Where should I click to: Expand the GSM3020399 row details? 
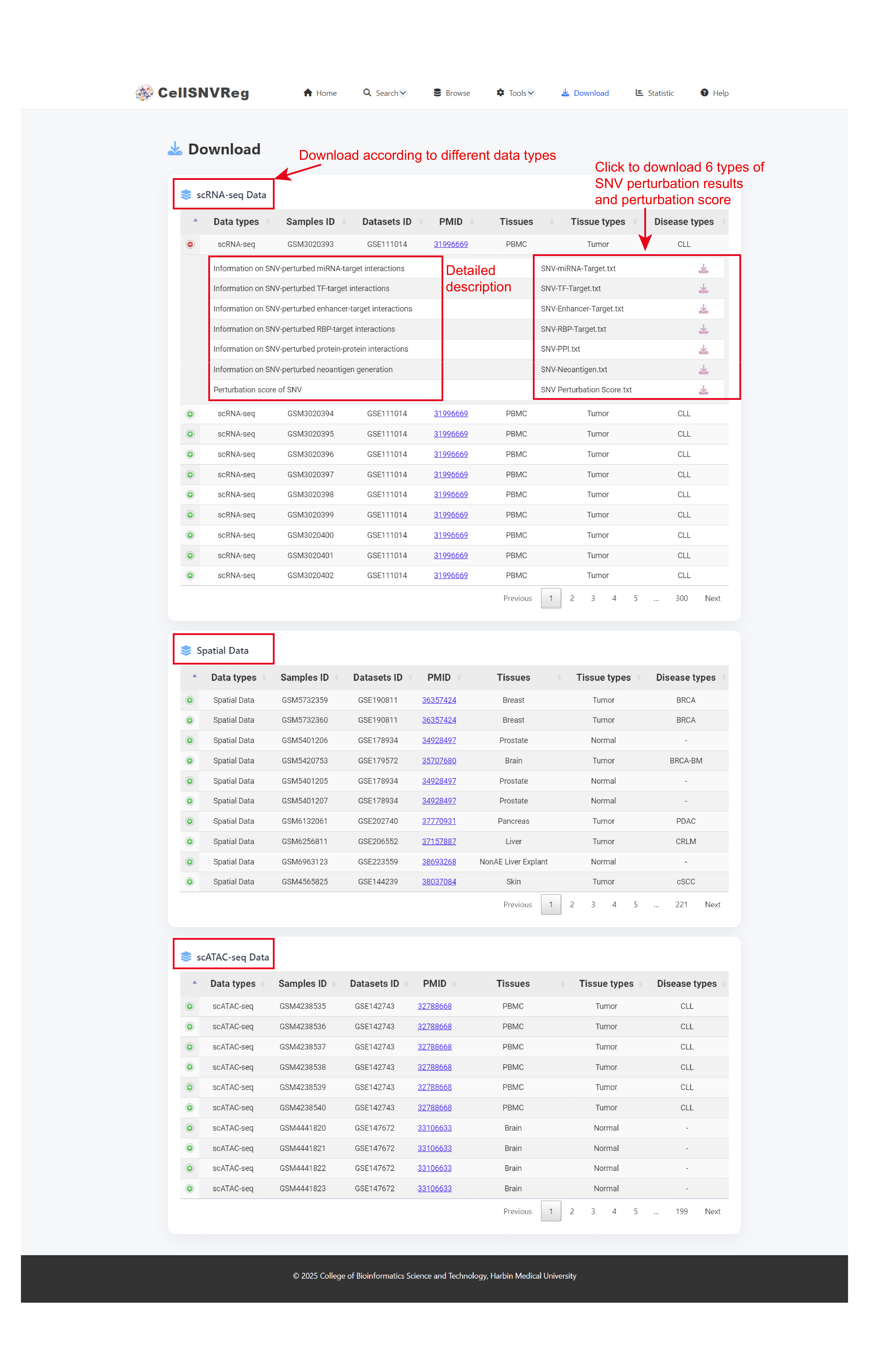point(190,515)
